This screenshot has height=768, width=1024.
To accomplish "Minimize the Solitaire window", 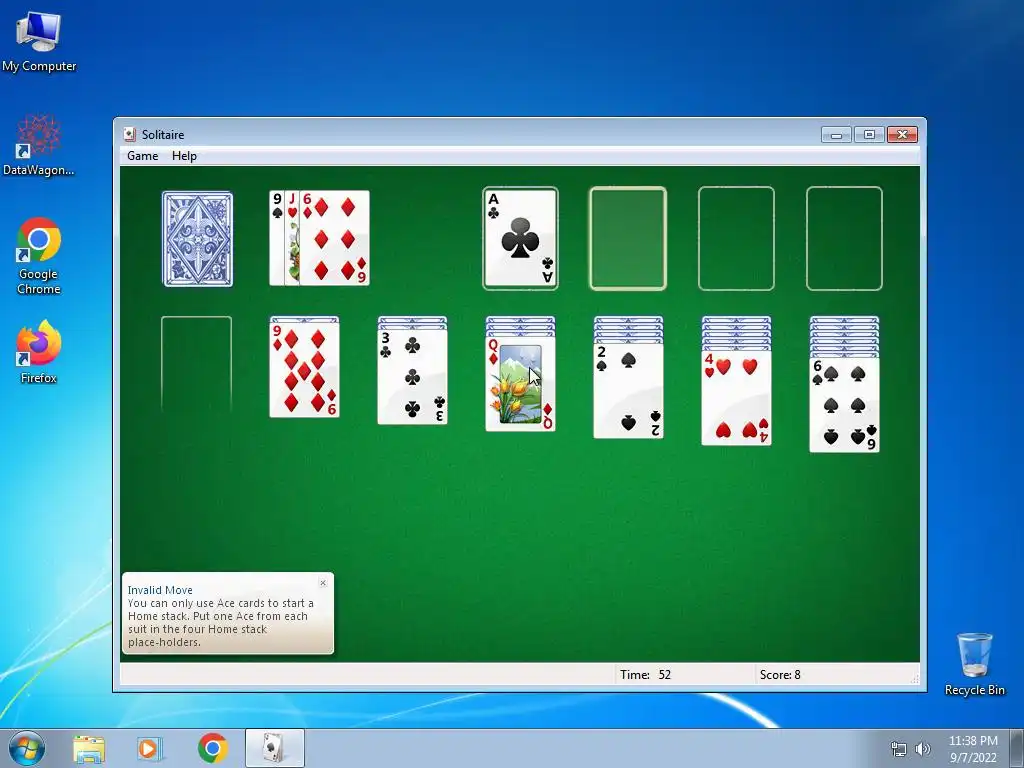I will pyautogui.click(x=836, y=135).
